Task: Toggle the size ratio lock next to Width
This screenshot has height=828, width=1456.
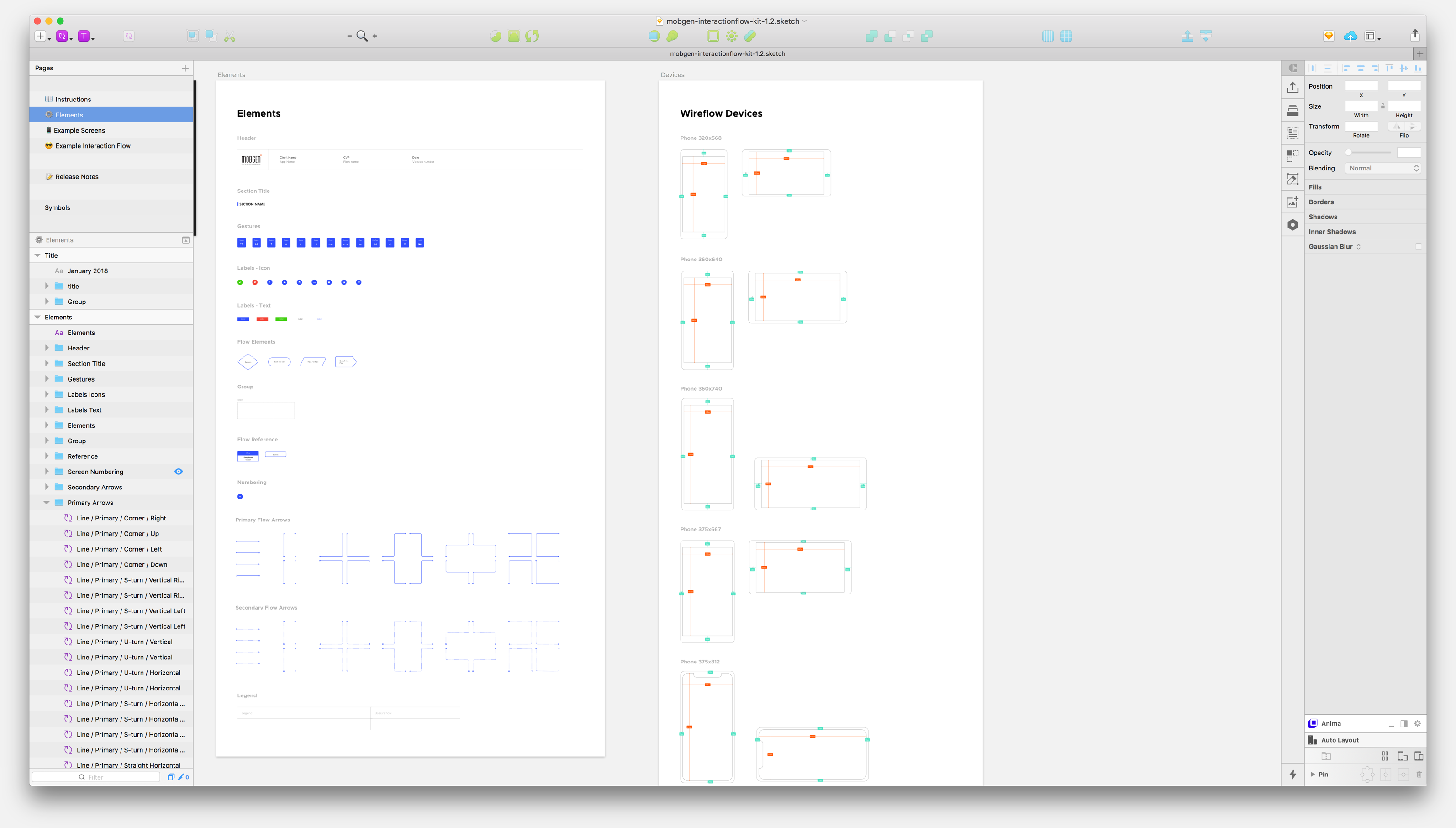Action: [1382, 106]
